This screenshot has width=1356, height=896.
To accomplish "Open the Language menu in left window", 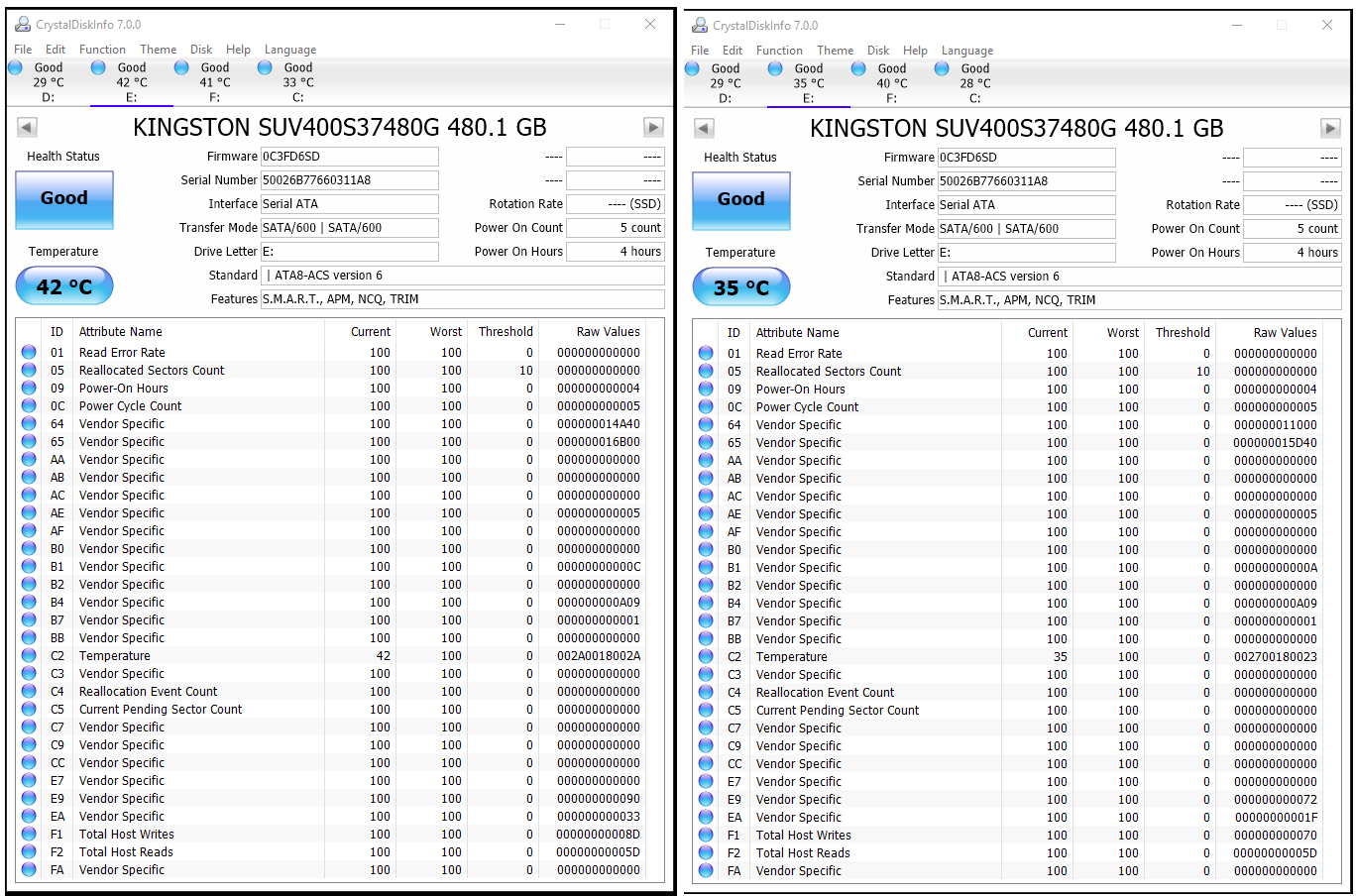I will click(290, 50).
